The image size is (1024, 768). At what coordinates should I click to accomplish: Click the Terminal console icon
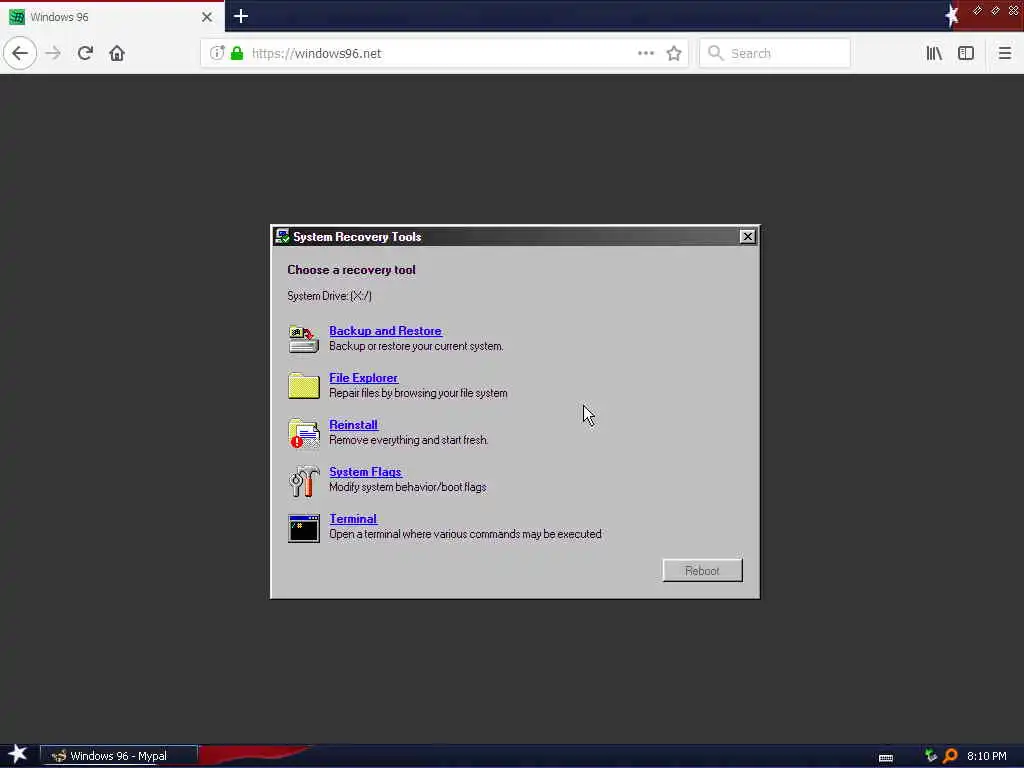click(304, 528)
